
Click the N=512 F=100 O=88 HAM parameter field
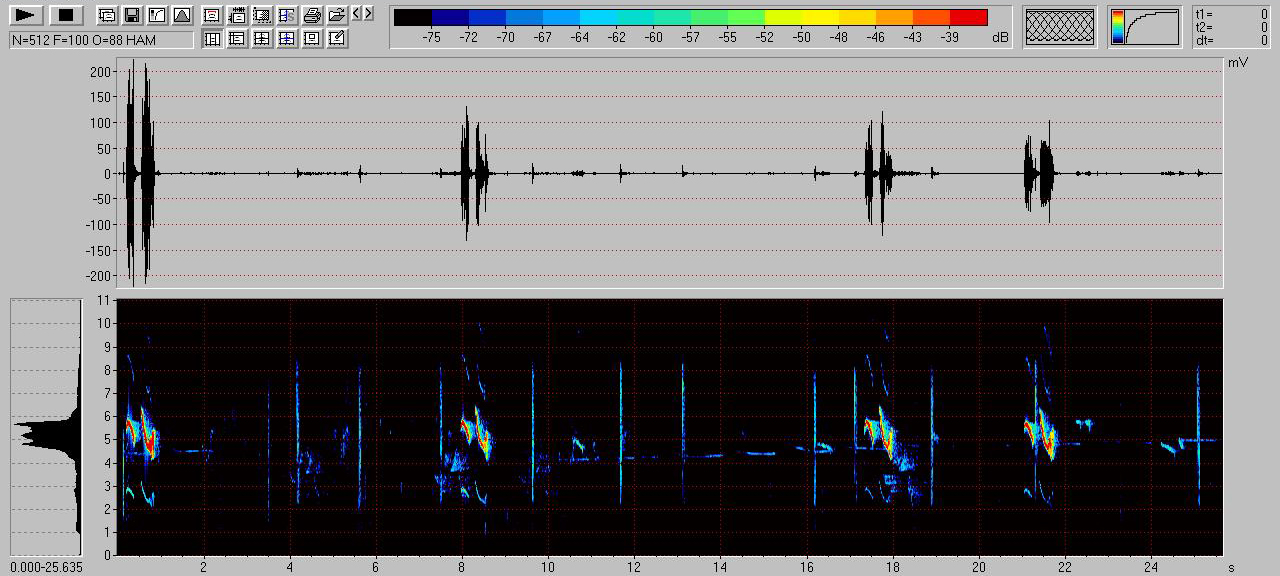101,40
